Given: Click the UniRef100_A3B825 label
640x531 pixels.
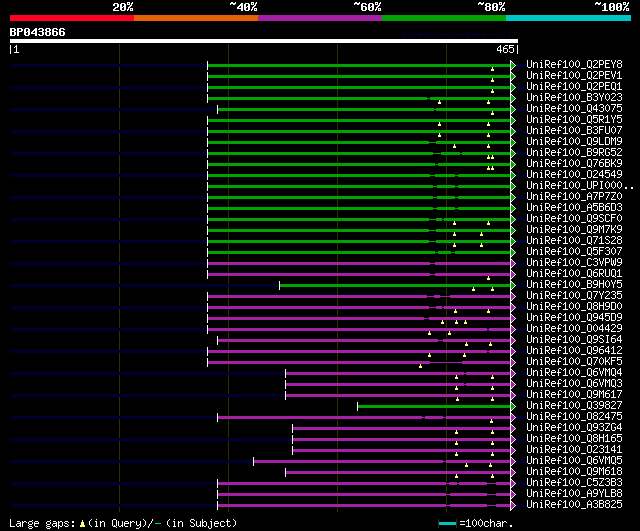Looking at the screenshot, I should pyautogui.click(x=574, y=505).
